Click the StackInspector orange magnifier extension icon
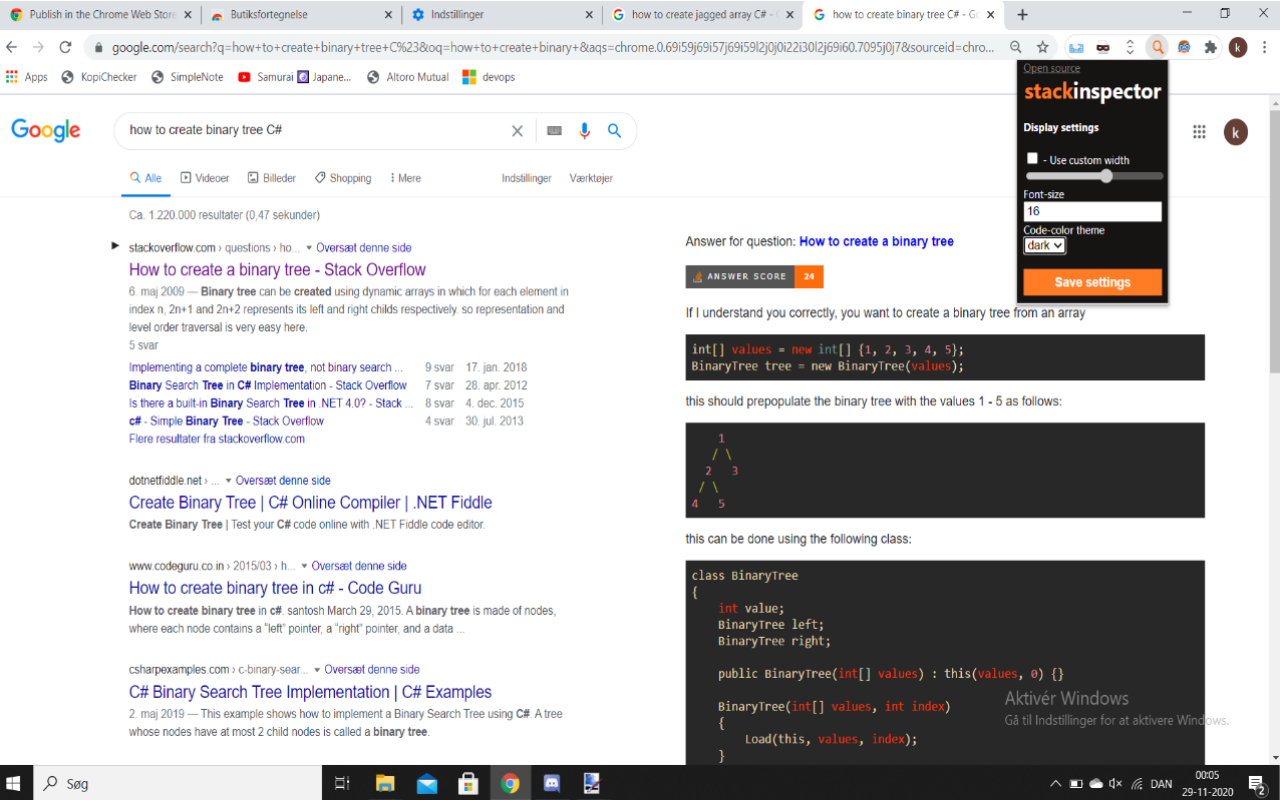 tap(1157, 47)
